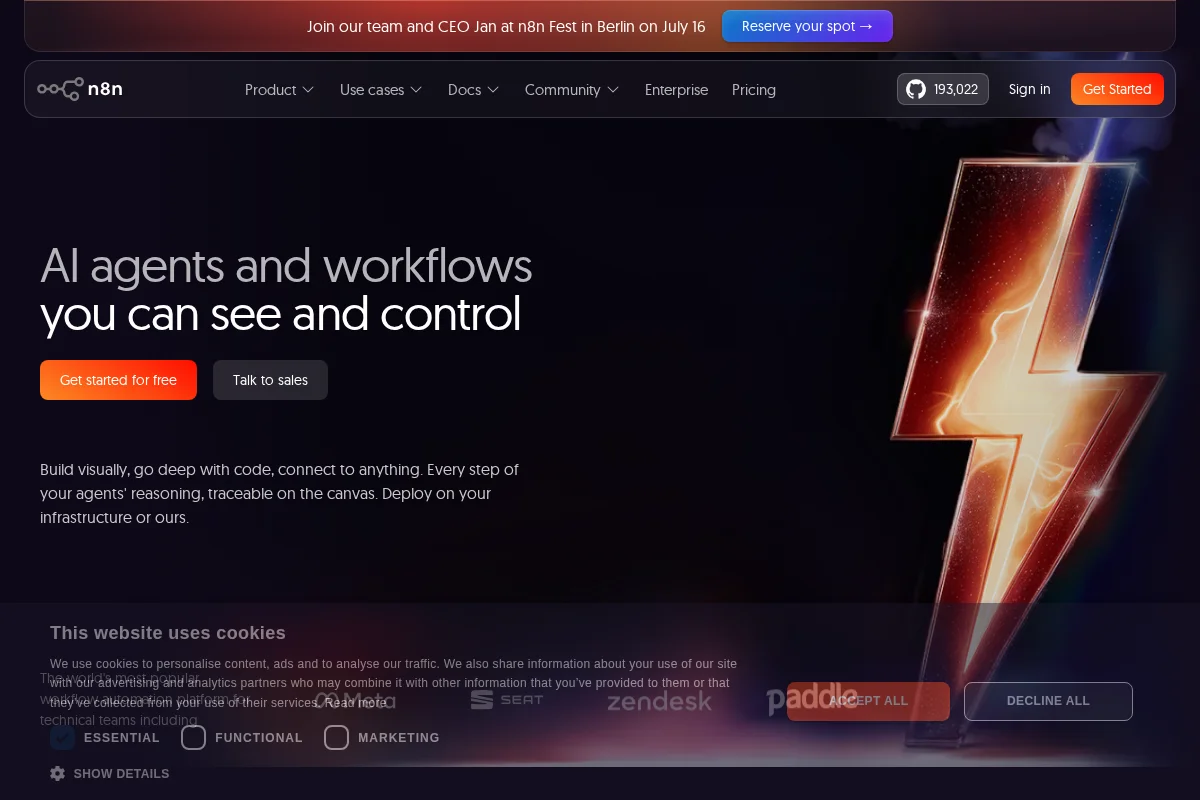This screenshot has width=1200, height=800.
Task: Open the Docs dropdown menu
Action: click(474, 90)
